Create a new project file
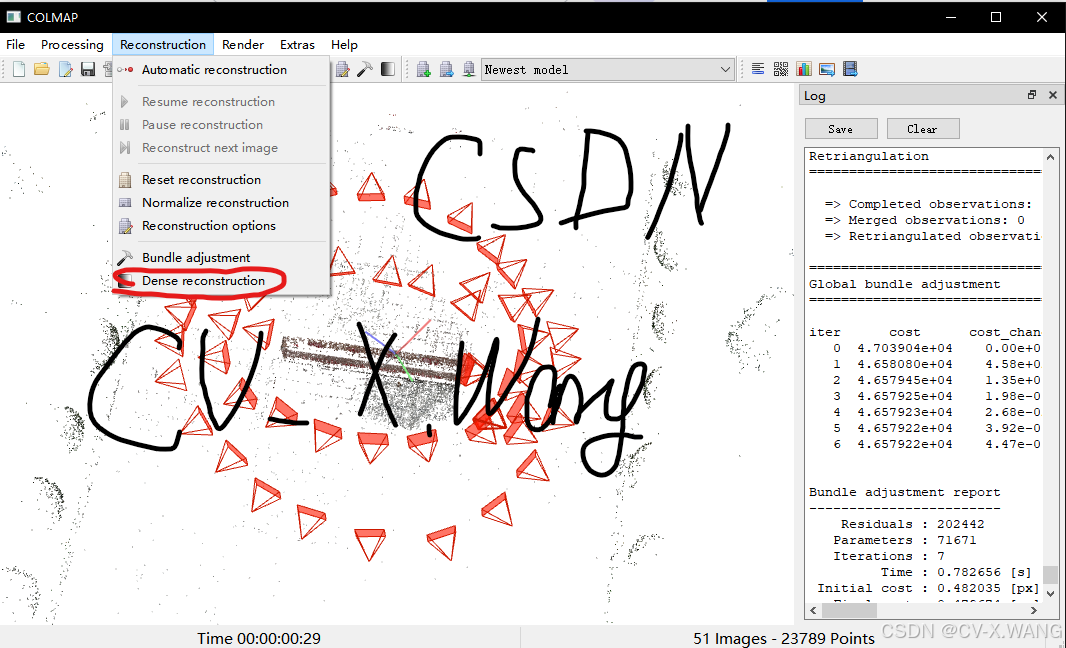Viewport: 1066px width, 648px height. point(17,68)
